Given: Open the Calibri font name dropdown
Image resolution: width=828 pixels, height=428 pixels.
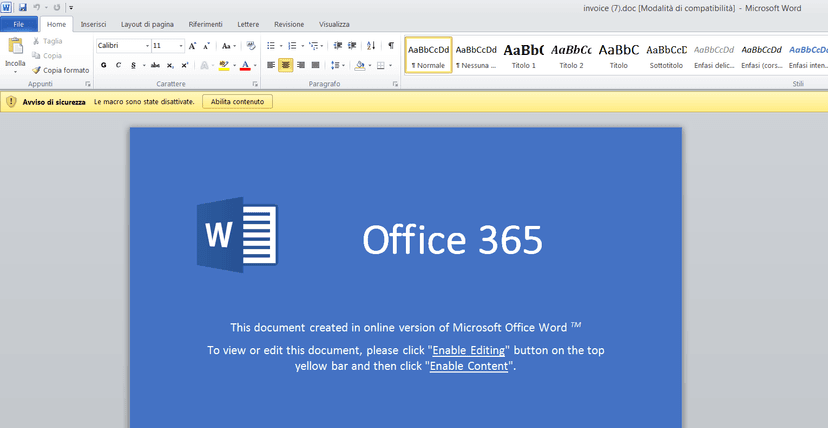Looking at the screenshot, I should click(x=147, y=46).
